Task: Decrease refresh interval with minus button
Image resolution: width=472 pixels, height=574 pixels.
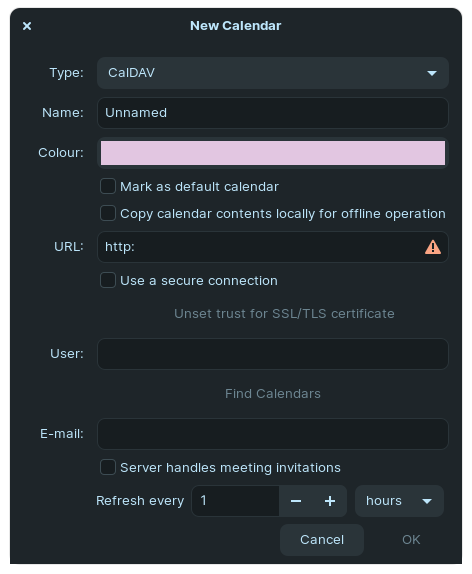Action: tap(296, 501)
